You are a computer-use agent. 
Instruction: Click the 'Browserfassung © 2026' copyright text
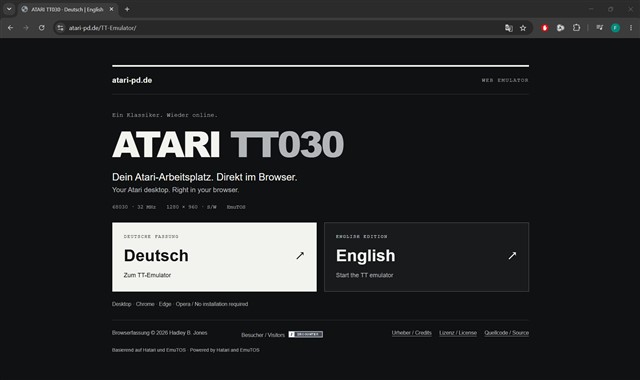[x=160, y=333]
